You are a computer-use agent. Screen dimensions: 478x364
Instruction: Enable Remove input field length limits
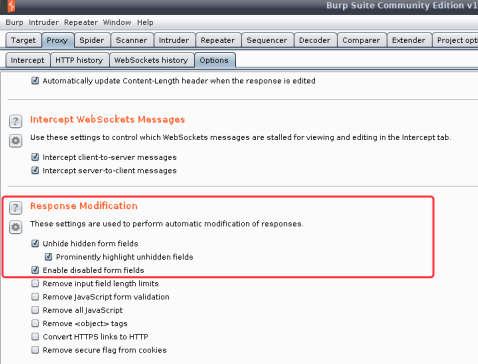coord(35,283)
